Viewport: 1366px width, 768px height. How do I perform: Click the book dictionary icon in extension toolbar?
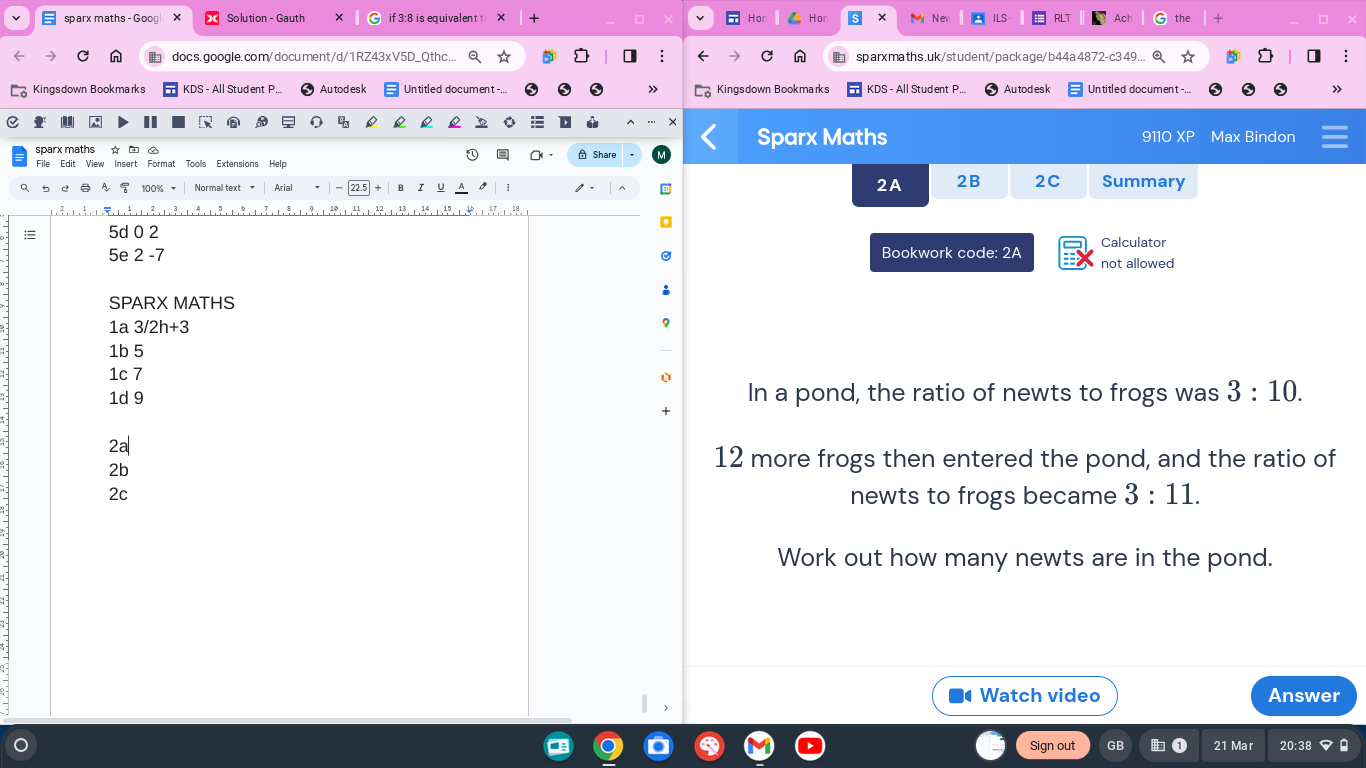click(x=68, y=122)
